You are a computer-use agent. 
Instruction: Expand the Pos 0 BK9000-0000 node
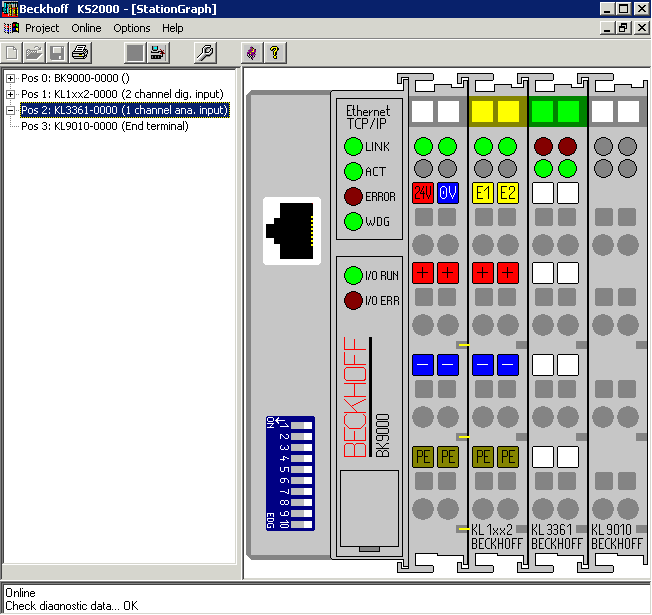coord(10,78)
